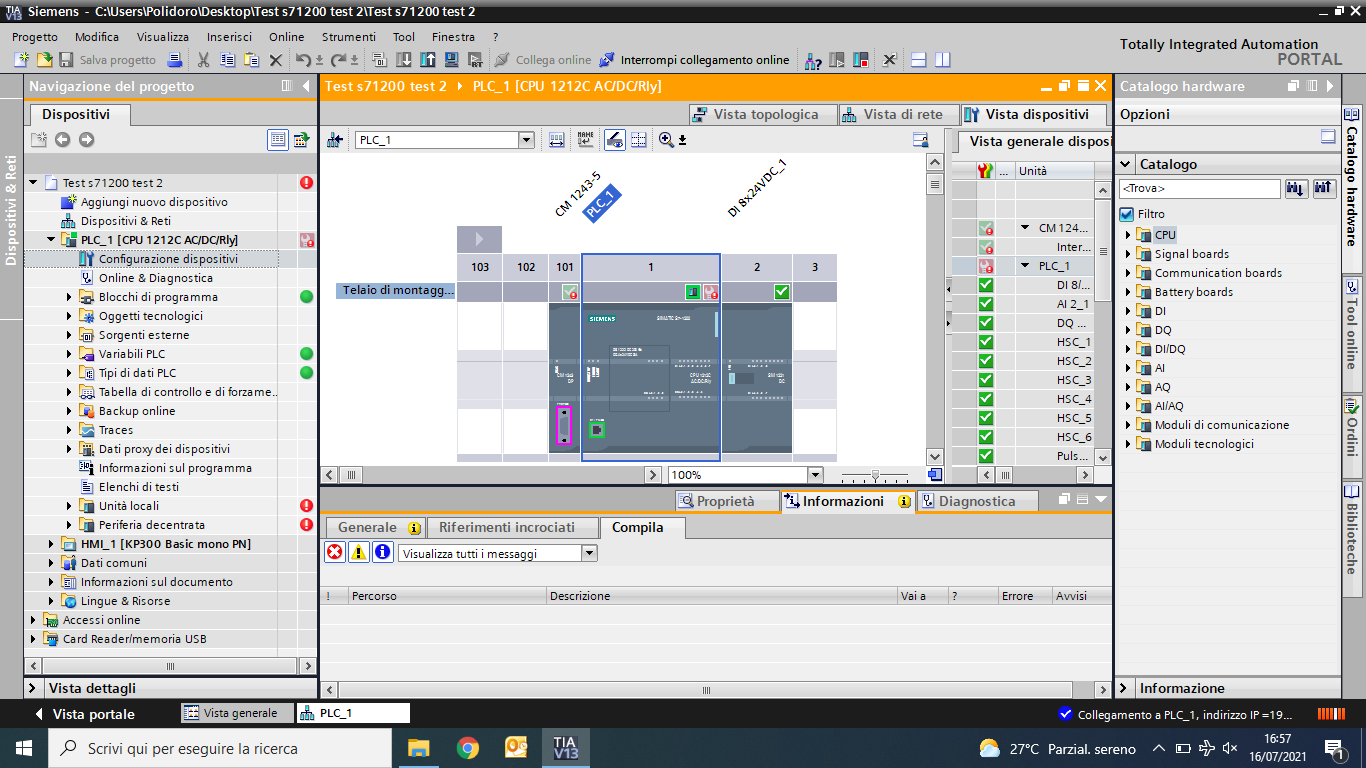Click slot 2 DI module in rack
Image resolution: width=1366 pixels, height=768 pixels.
tap(756, 380)
